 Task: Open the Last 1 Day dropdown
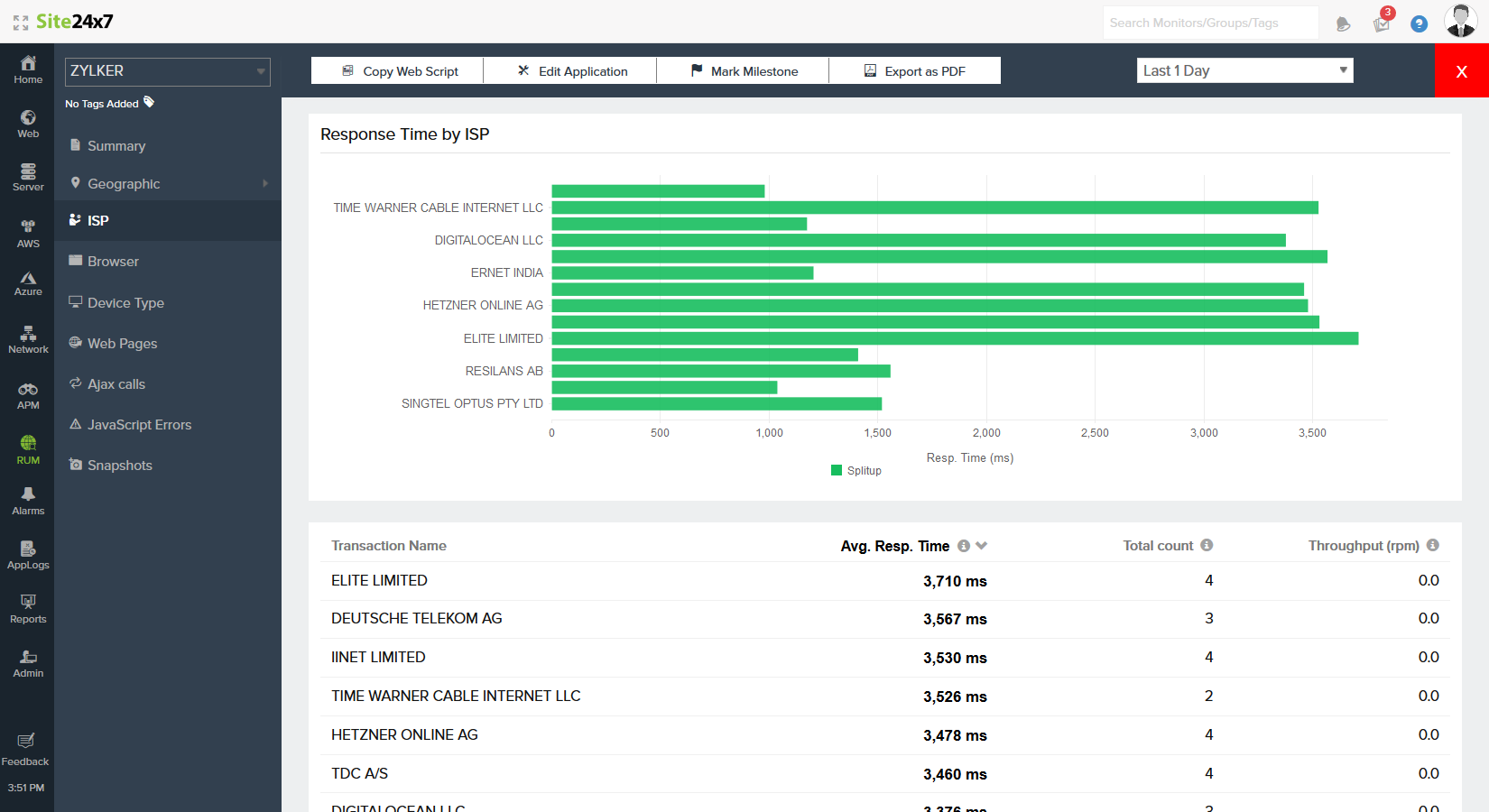[1244, 70]
